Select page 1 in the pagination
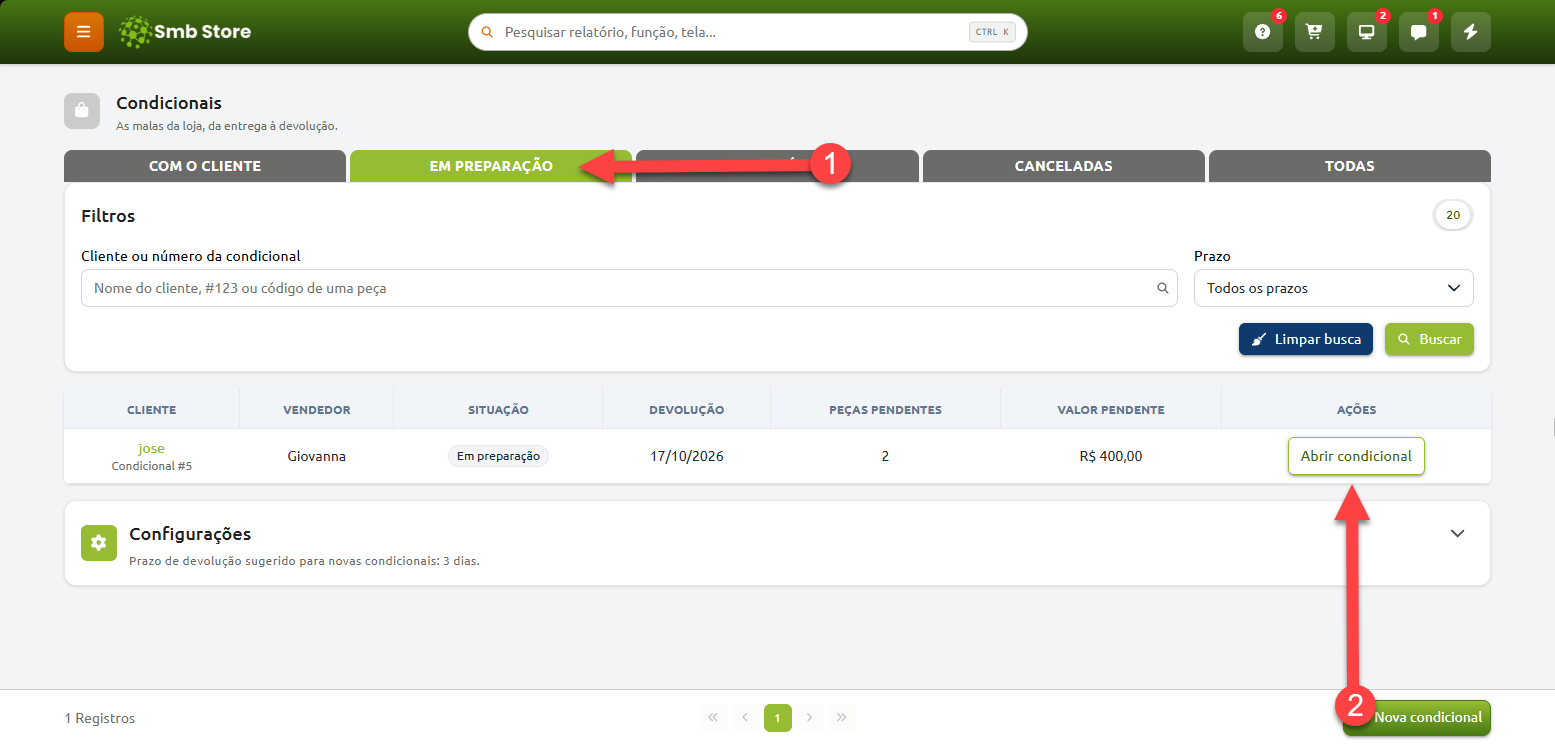The image size is (1555, 745). pos(778,717)
